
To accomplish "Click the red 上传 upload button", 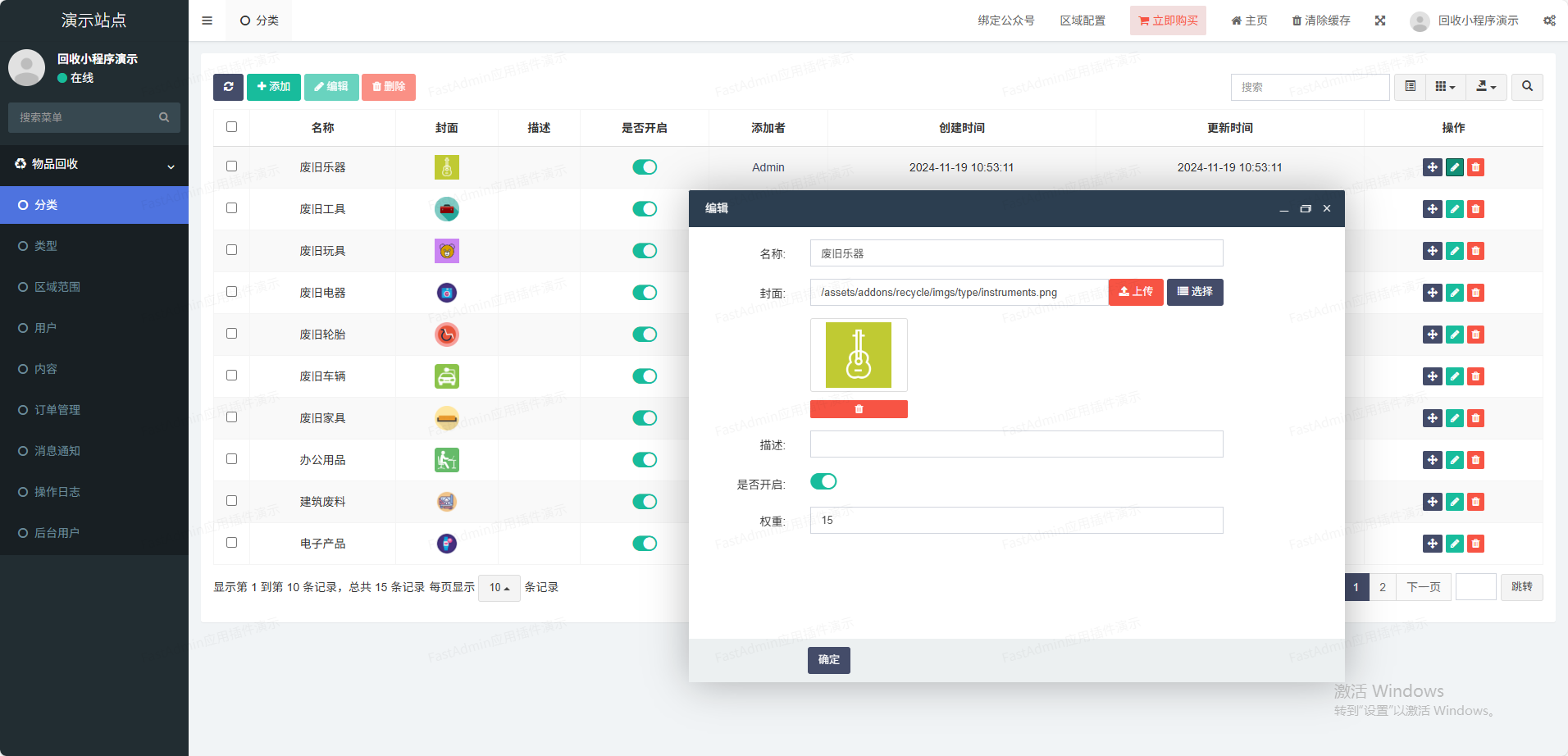I will click(x=1135, y=292).
